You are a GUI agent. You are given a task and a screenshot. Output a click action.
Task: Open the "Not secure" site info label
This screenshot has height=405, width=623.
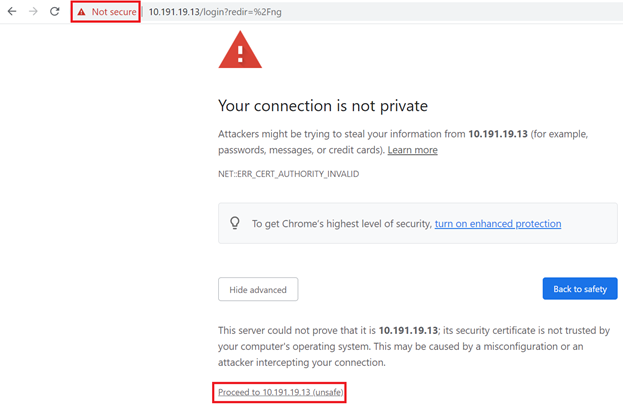[x=113, y=12]
